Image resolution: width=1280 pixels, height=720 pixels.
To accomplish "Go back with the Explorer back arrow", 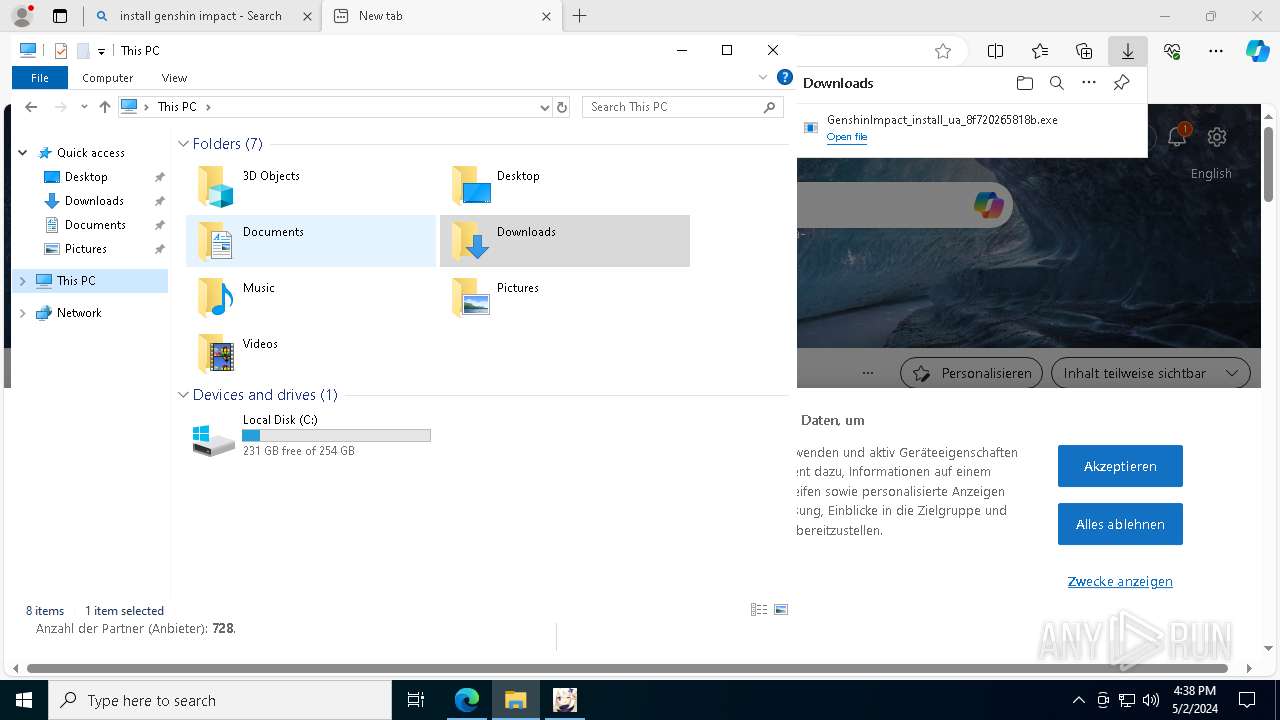I will click(31, 107).
